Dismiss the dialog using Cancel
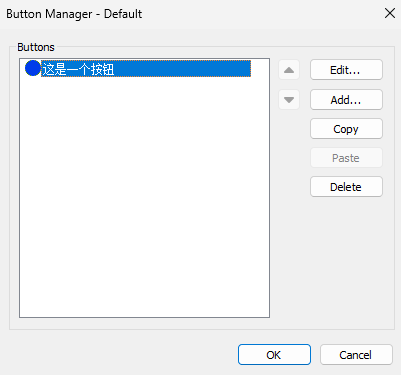401x375 pixels. [356, 355]
